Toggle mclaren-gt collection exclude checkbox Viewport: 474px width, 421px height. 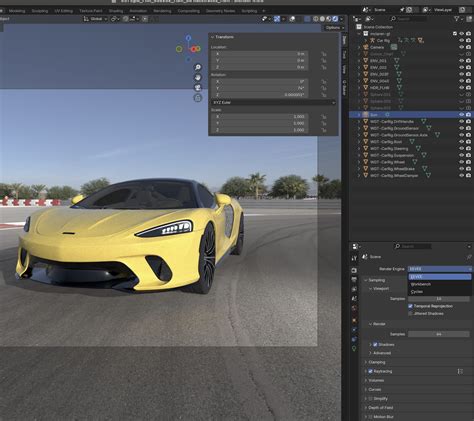tap(455, 34)
